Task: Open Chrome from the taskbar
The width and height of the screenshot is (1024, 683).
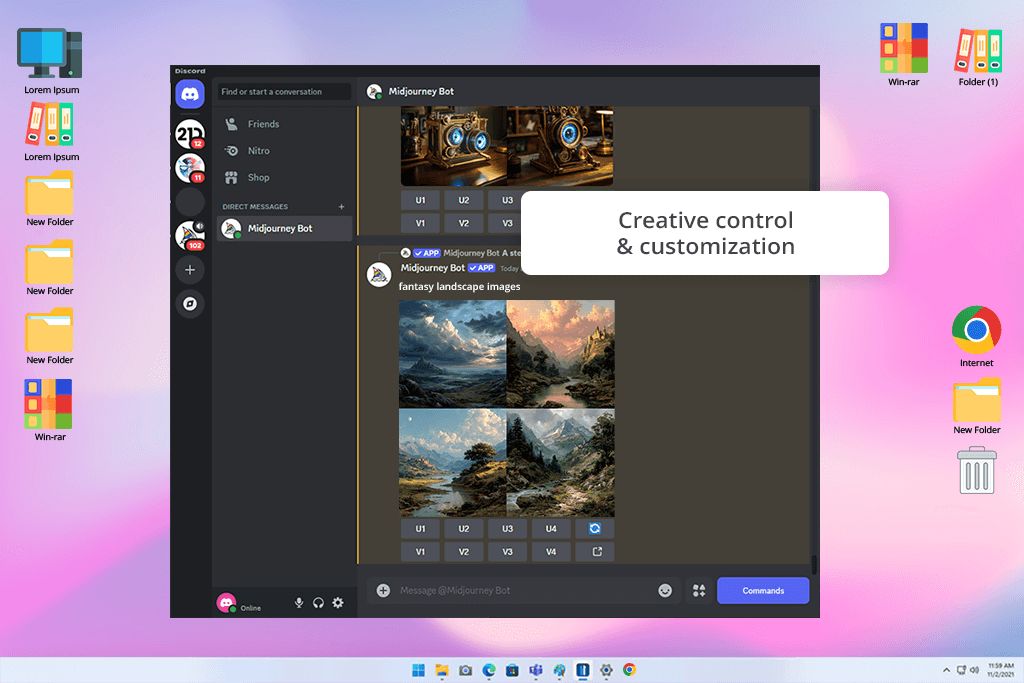Action: click(630, 670)
